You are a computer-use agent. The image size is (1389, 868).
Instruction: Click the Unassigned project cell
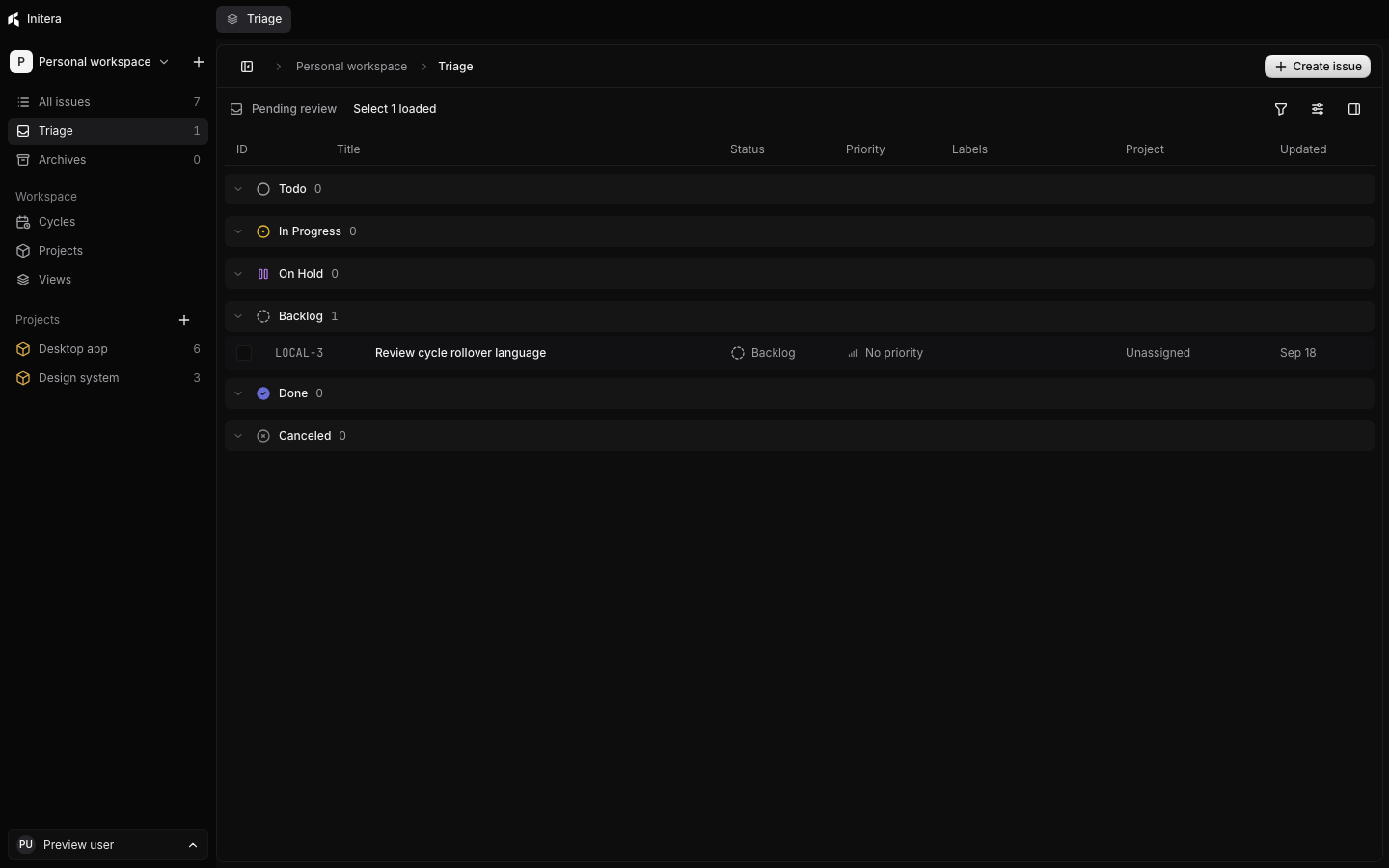tap(1157, 353)
